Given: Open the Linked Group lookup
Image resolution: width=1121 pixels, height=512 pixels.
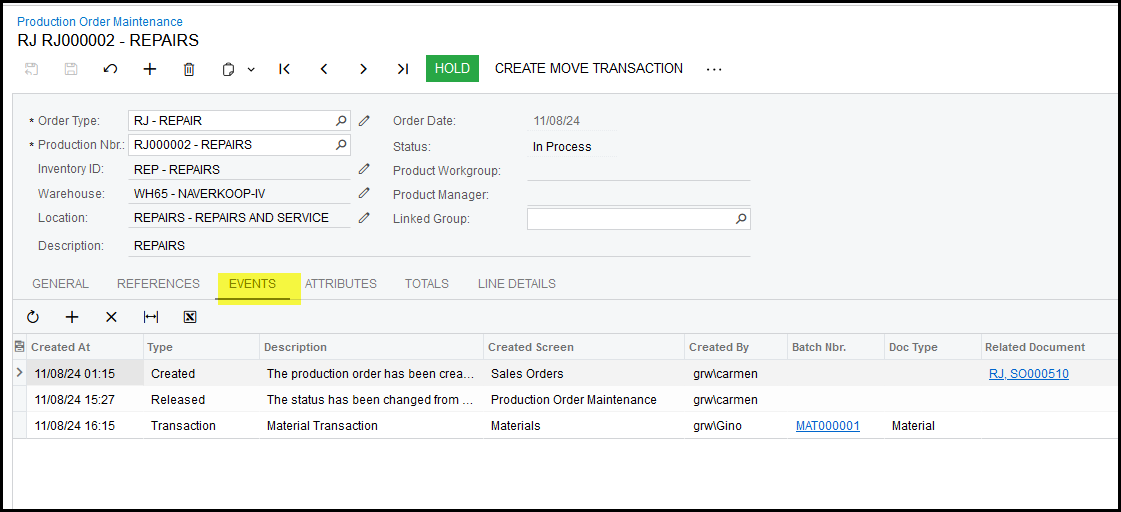Looking at the screenshot, I should [741, 219].
